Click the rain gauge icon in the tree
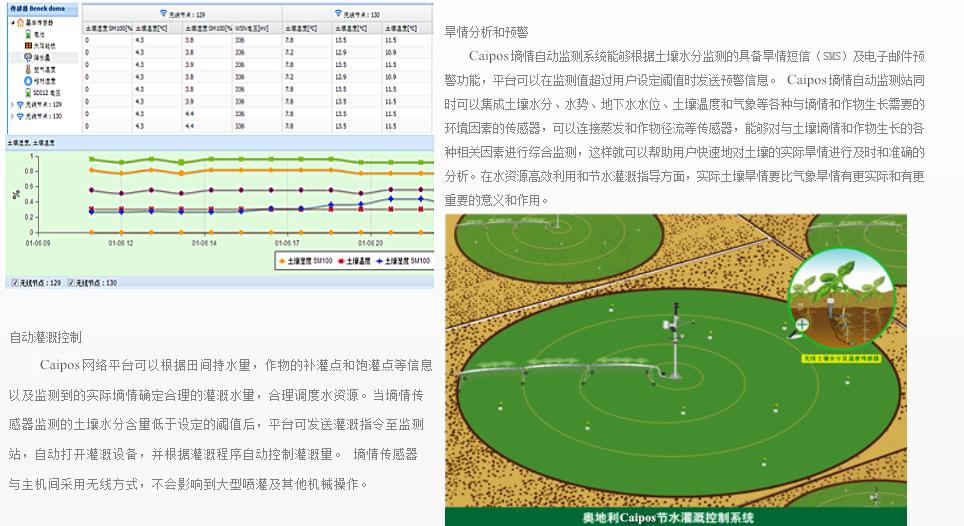Viewport: 964px width, 526px height. (x=28, y=57)
